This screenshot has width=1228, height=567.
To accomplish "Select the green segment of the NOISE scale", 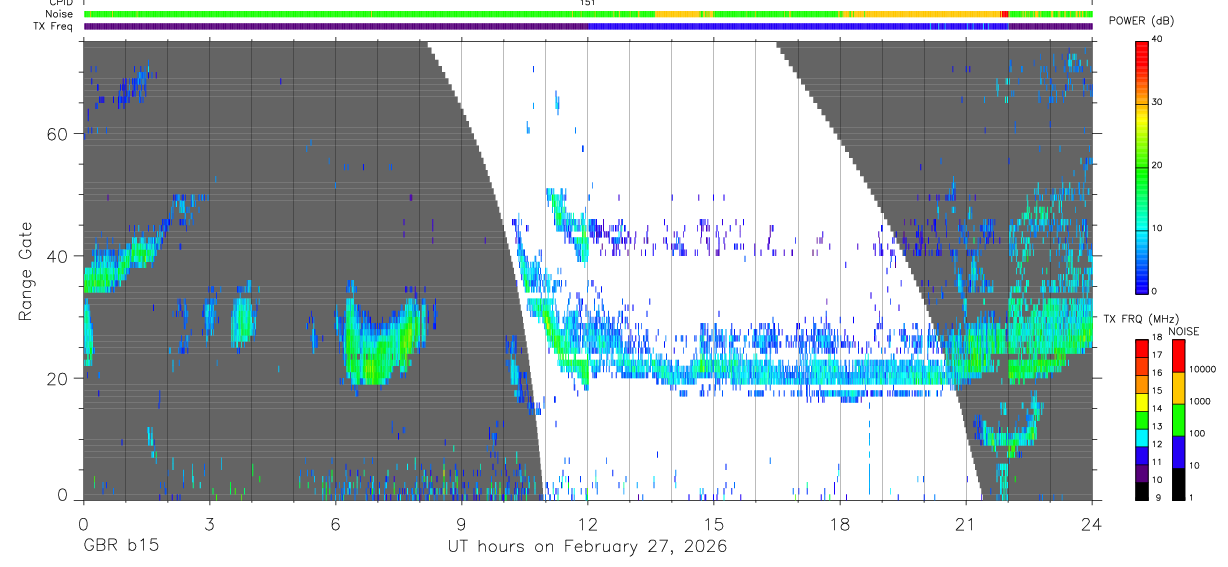I will (x=1178, y=420).
